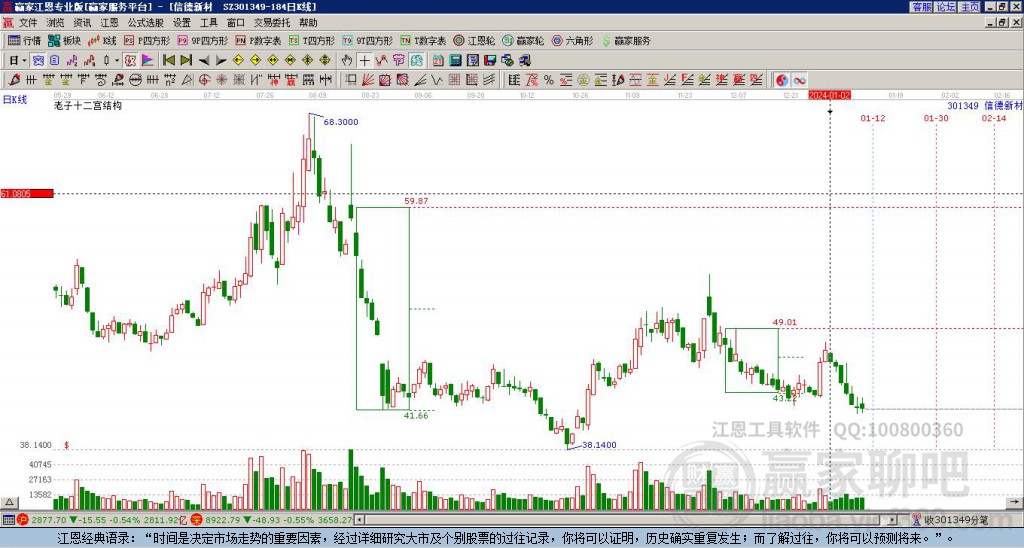This screenshot has width=1024, height=548.
Task: Open 赢家服务 with dollar icon
Action: tap(626, 40)
